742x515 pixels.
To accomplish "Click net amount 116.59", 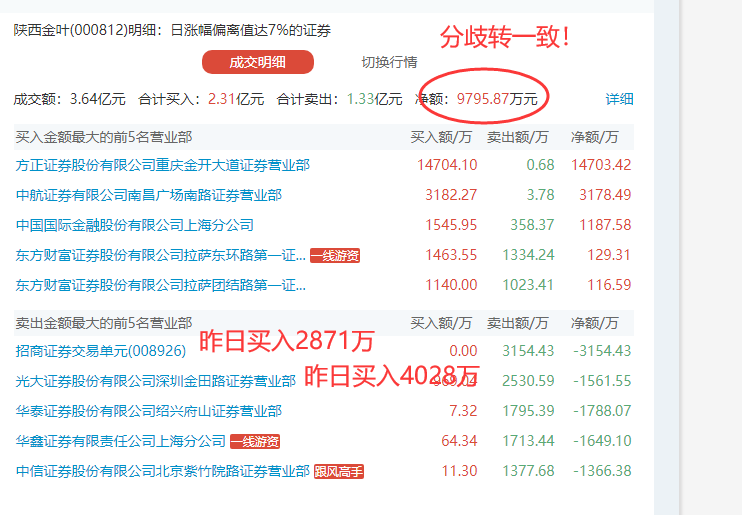I will pos(609,285).
